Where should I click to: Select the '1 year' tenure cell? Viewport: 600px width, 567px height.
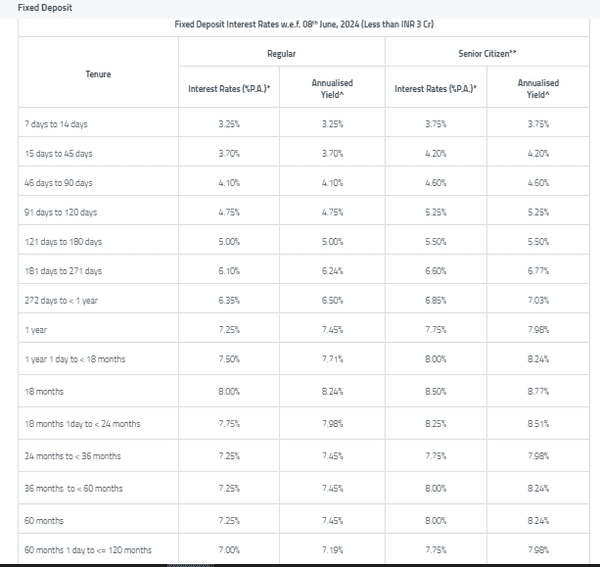coord(35,330)
